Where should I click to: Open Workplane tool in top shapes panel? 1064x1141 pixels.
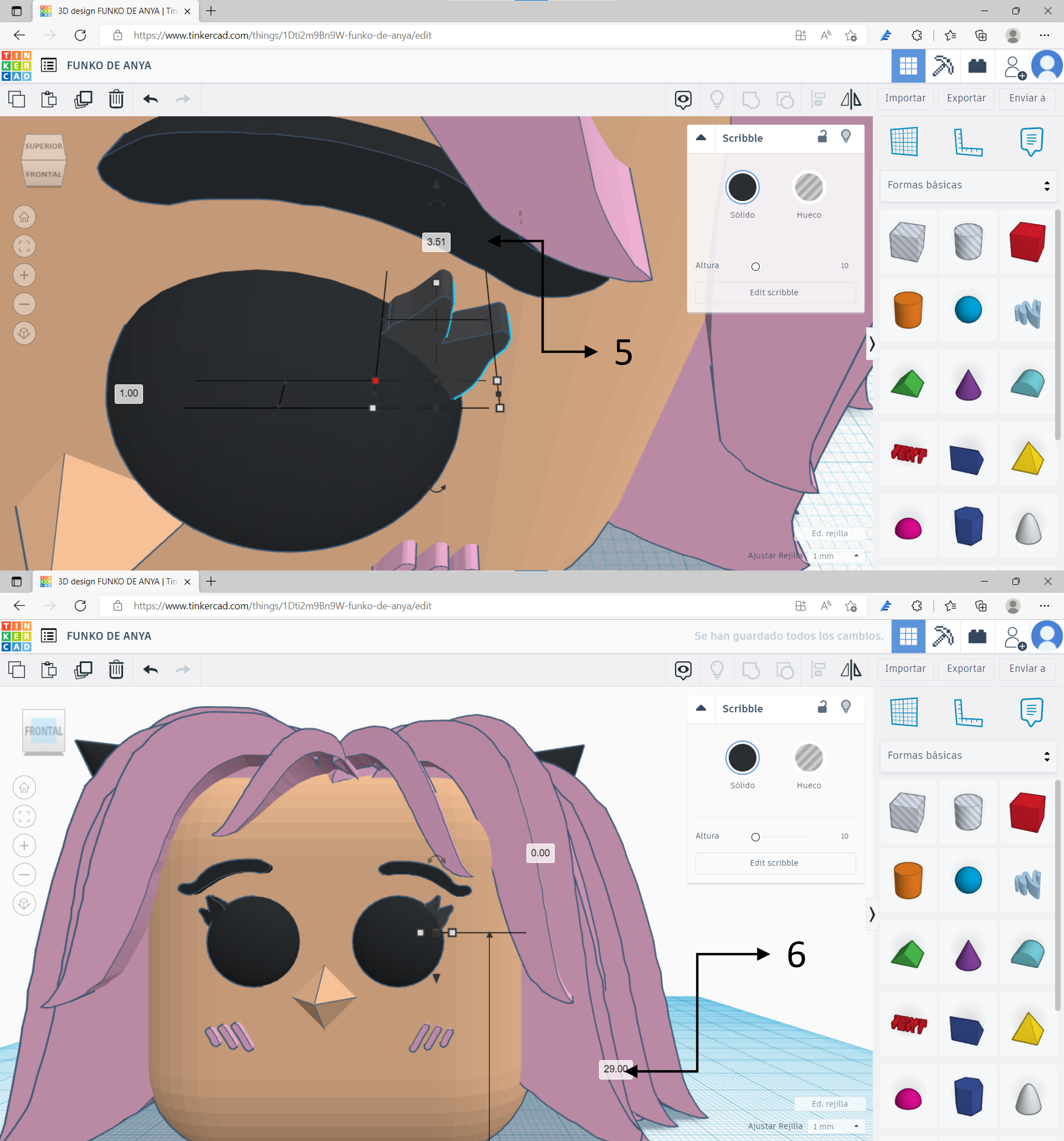[x=904, y=142]
